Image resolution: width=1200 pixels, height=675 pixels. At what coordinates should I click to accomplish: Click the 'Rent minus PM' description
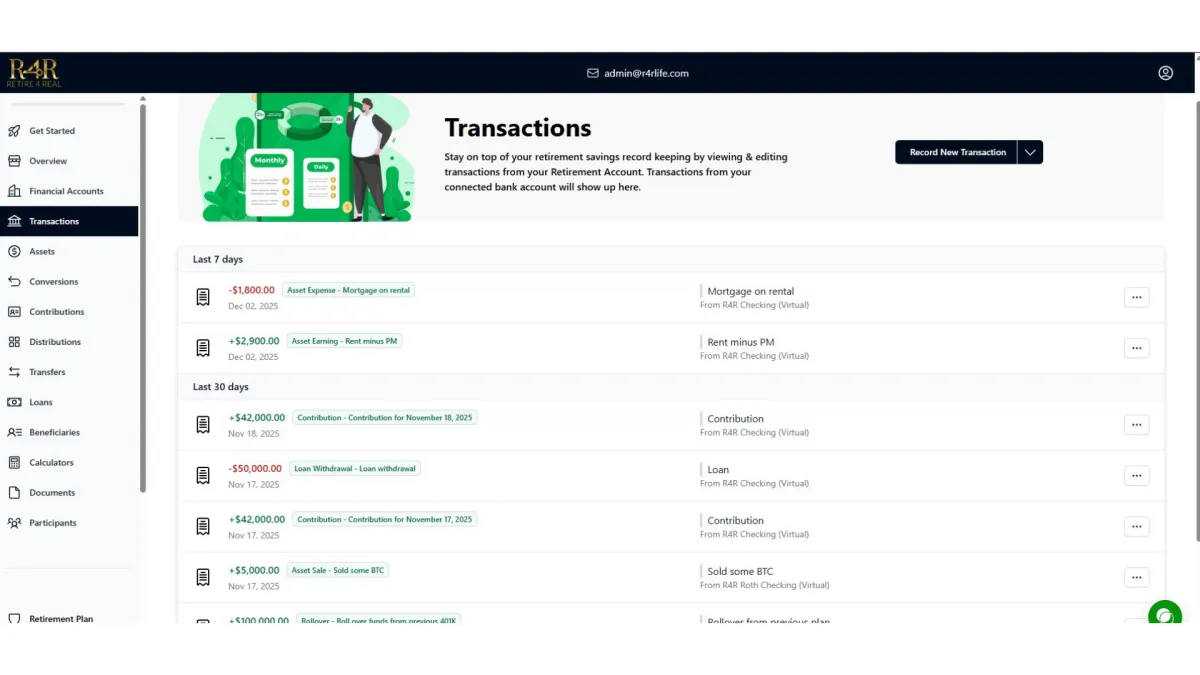click(x=741, y=343)
